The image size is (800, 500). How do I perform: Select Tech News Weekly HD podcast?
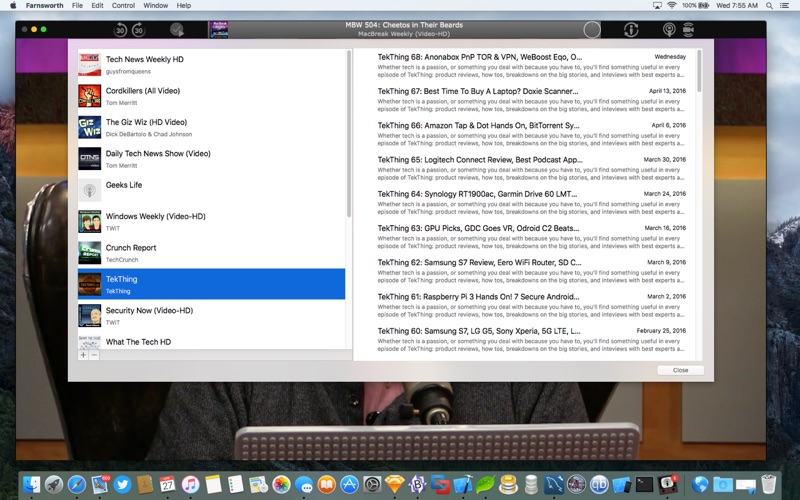click(x=210, y=64)
